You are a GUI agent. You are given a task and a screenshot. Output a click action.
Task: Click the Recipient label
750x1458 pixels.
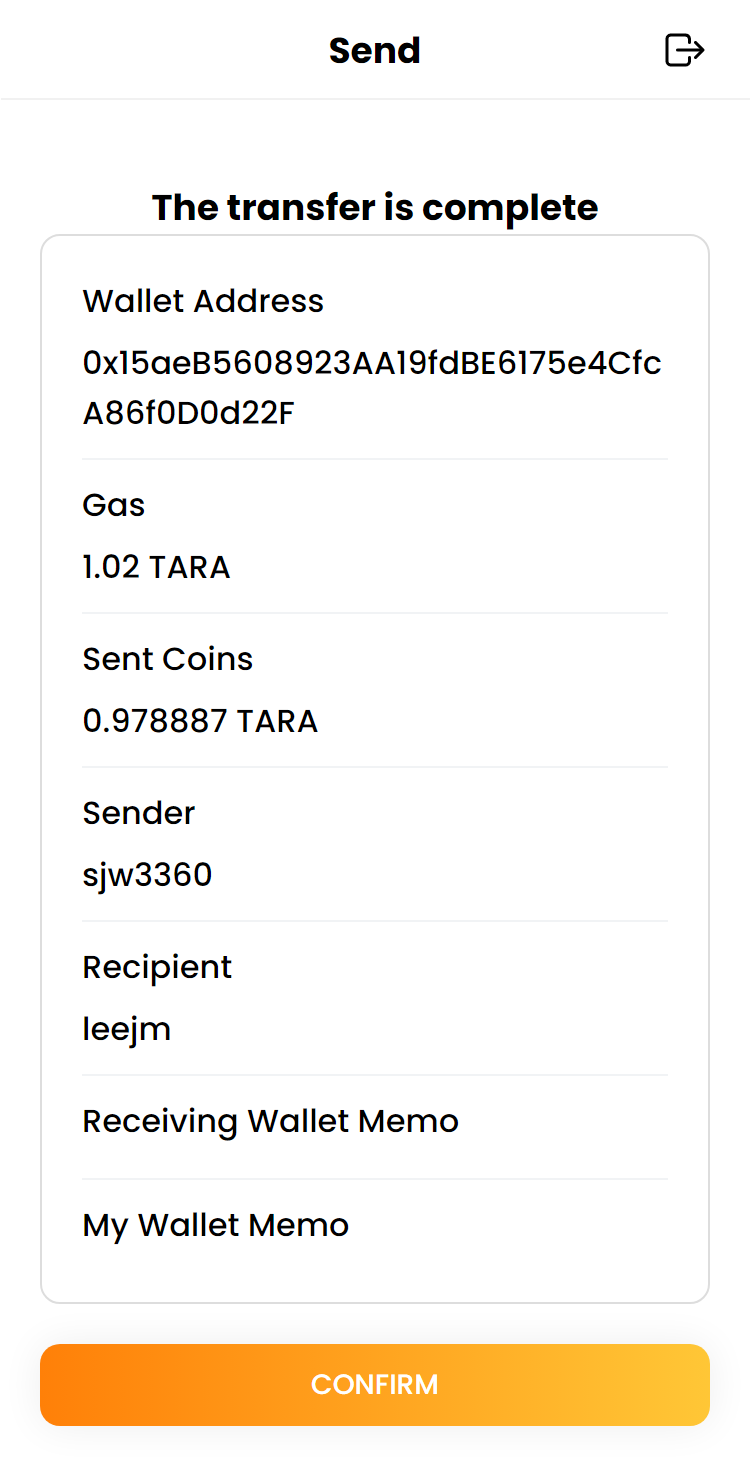(157, 967)
